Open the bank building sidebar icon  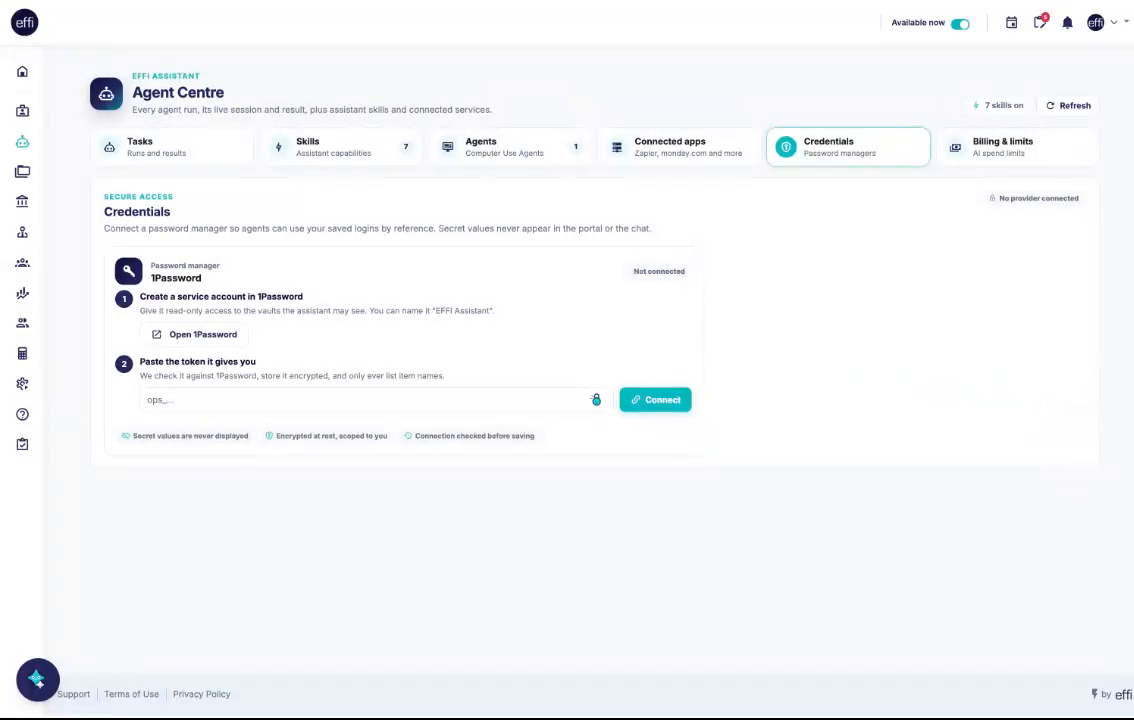(22, 201)
